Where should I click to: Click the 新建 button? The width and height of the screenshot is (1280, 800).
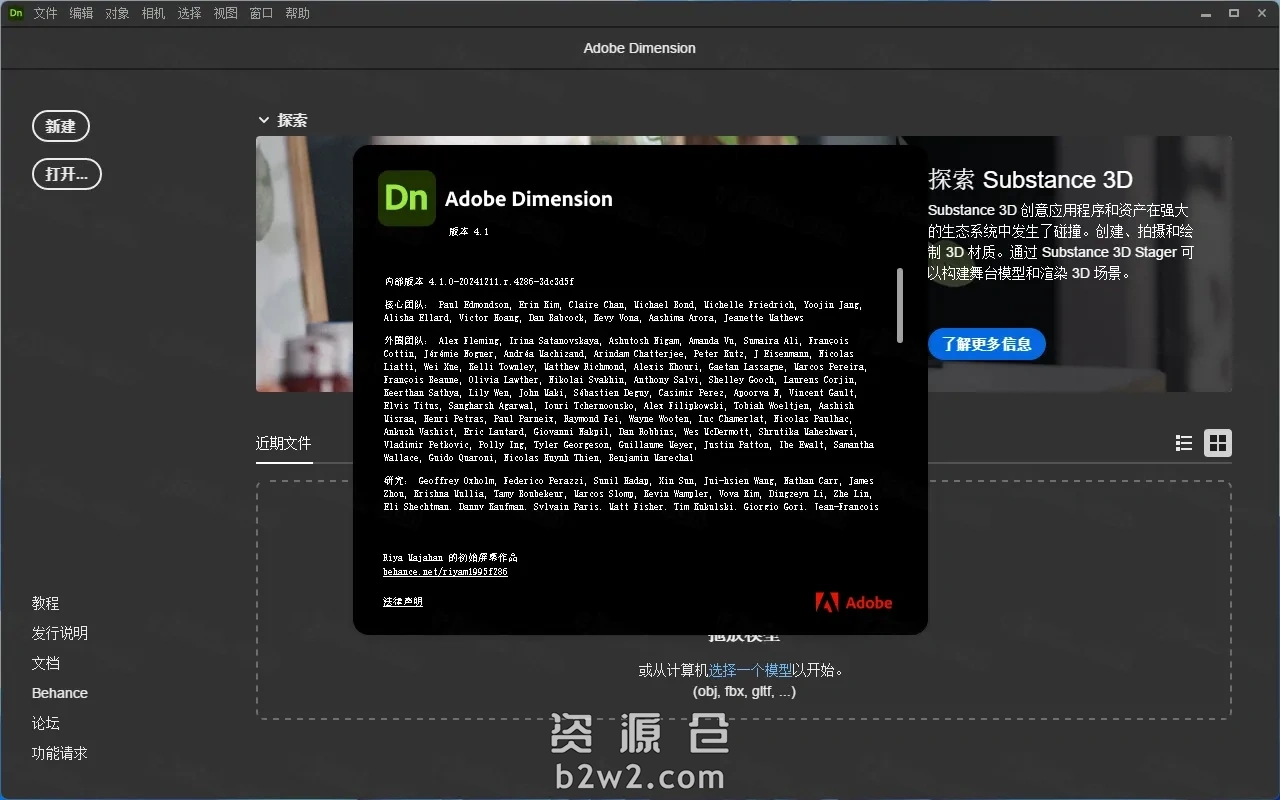tap(61, 126)
